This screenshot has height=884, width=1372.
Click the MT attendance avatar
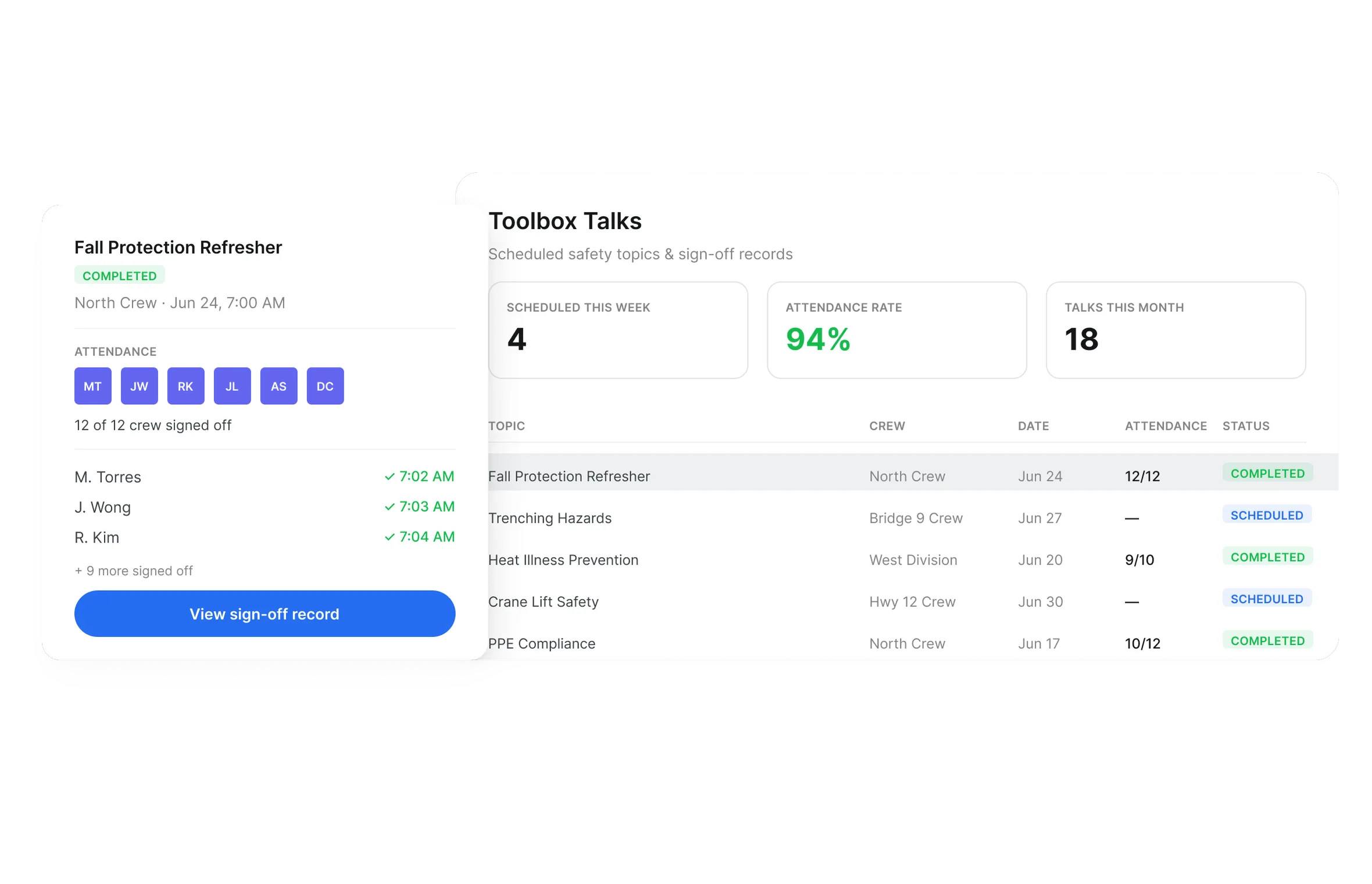tap(93, 386)
